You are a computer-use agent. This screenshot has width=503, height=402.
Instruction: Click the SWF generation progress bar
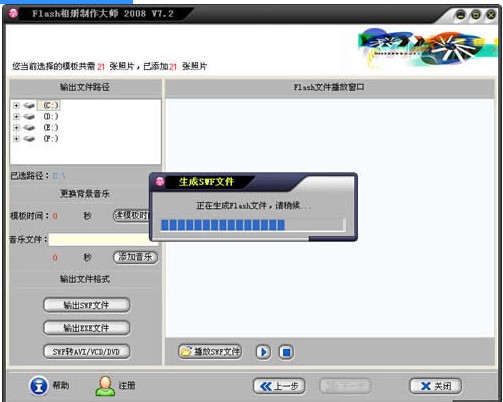coord(253,225)
